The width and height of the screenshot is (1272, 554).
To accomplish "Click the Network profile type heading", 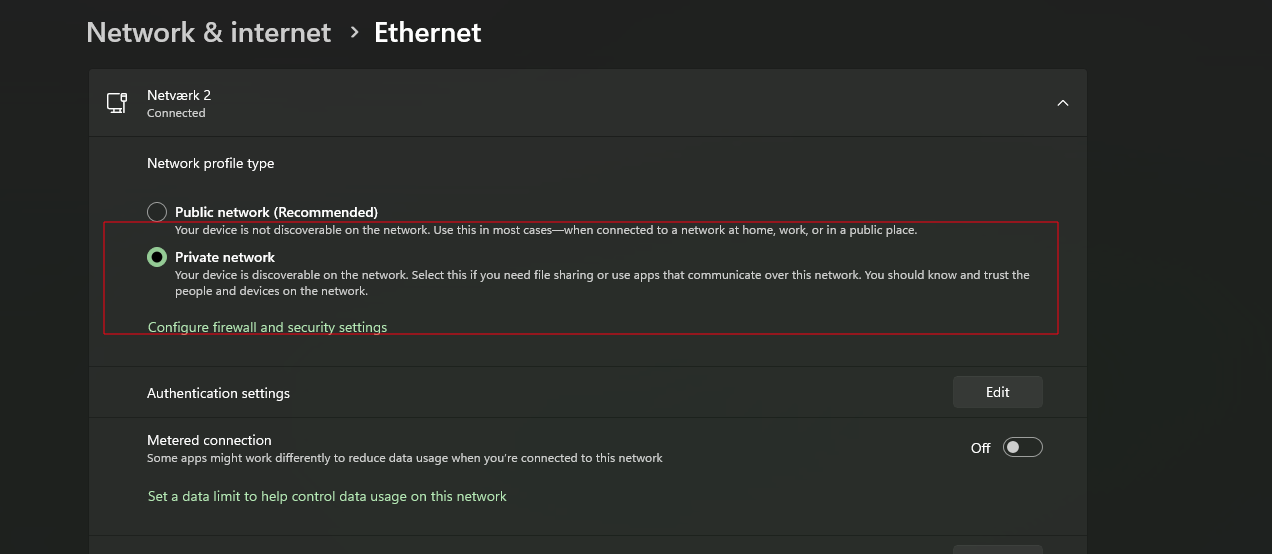I will click(210, 163).
